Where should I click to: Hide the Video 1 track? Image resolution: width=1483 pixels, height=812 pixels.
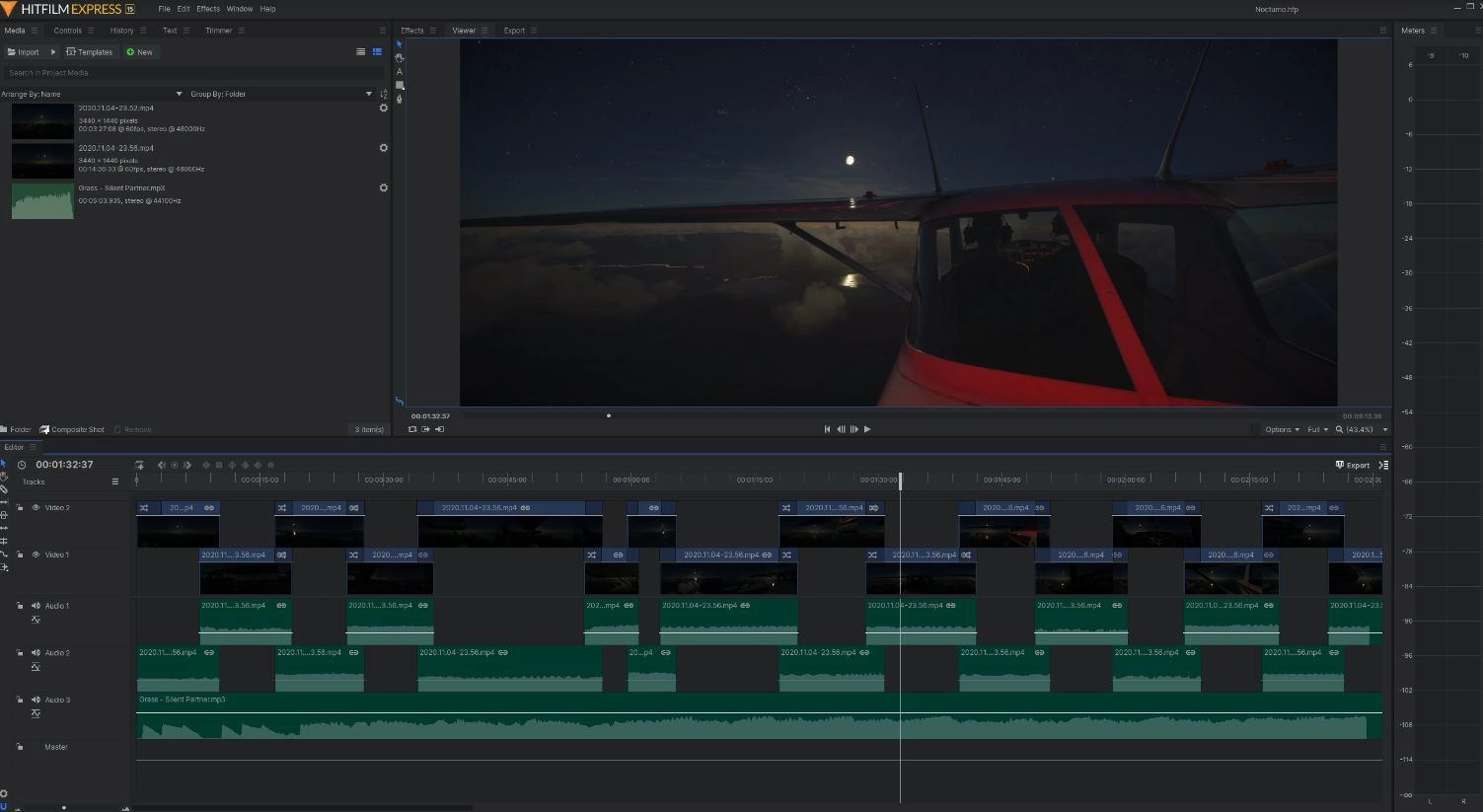pyautogui.click(x=36, y=554)
